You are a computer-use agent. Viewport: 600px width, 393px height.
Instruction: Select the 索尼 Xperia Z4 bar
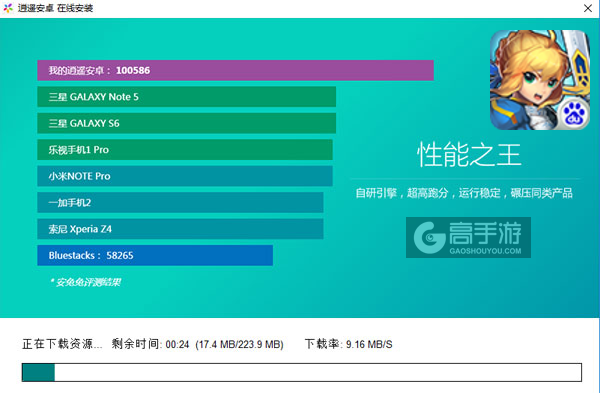pos(180,228)
